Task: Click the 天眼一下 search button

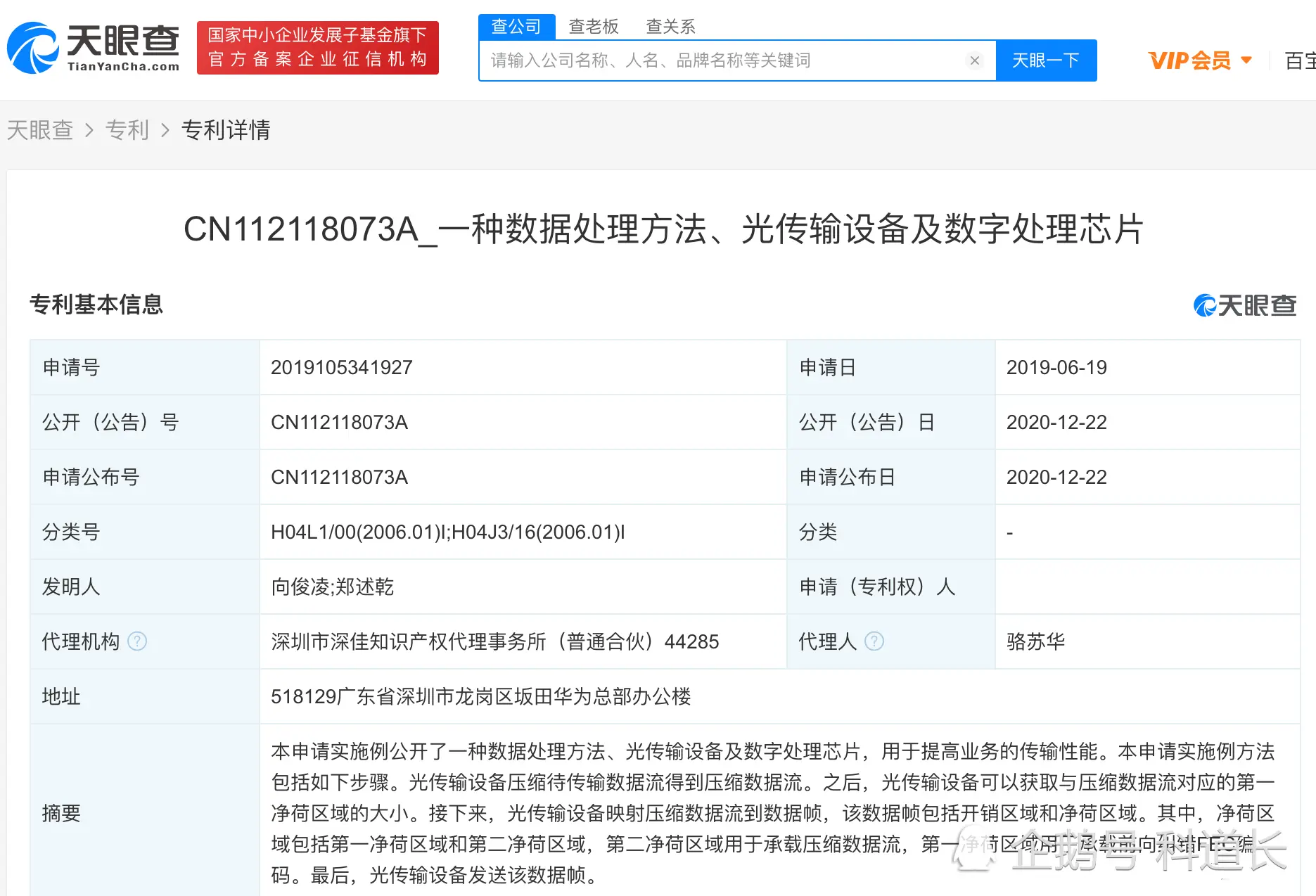Action: point(1046,60)
